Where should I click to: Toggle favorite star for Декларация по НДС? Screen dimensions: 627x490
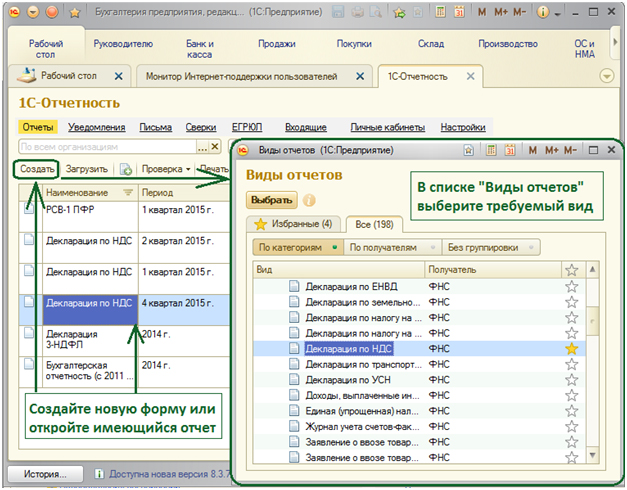point(572,349)
